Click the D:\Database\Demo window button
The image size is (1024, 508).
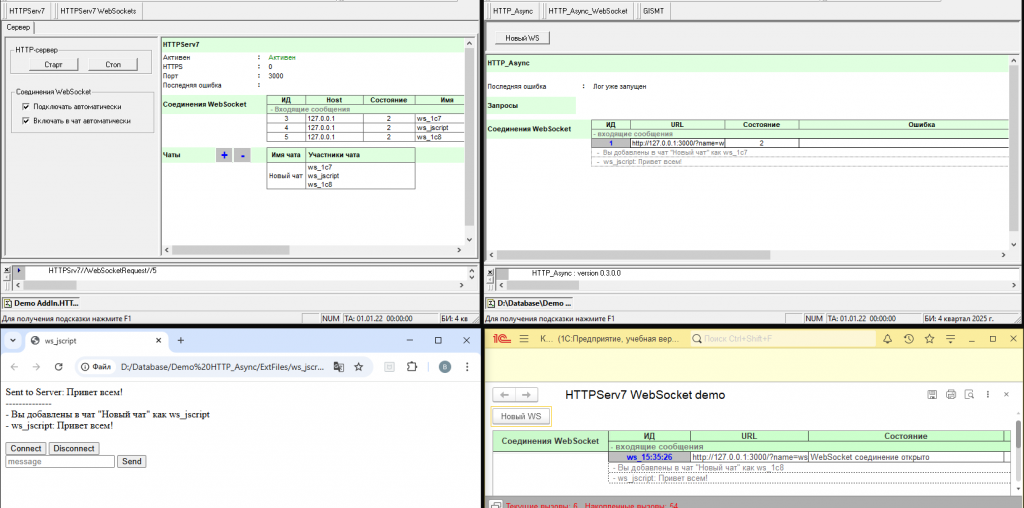529,303
